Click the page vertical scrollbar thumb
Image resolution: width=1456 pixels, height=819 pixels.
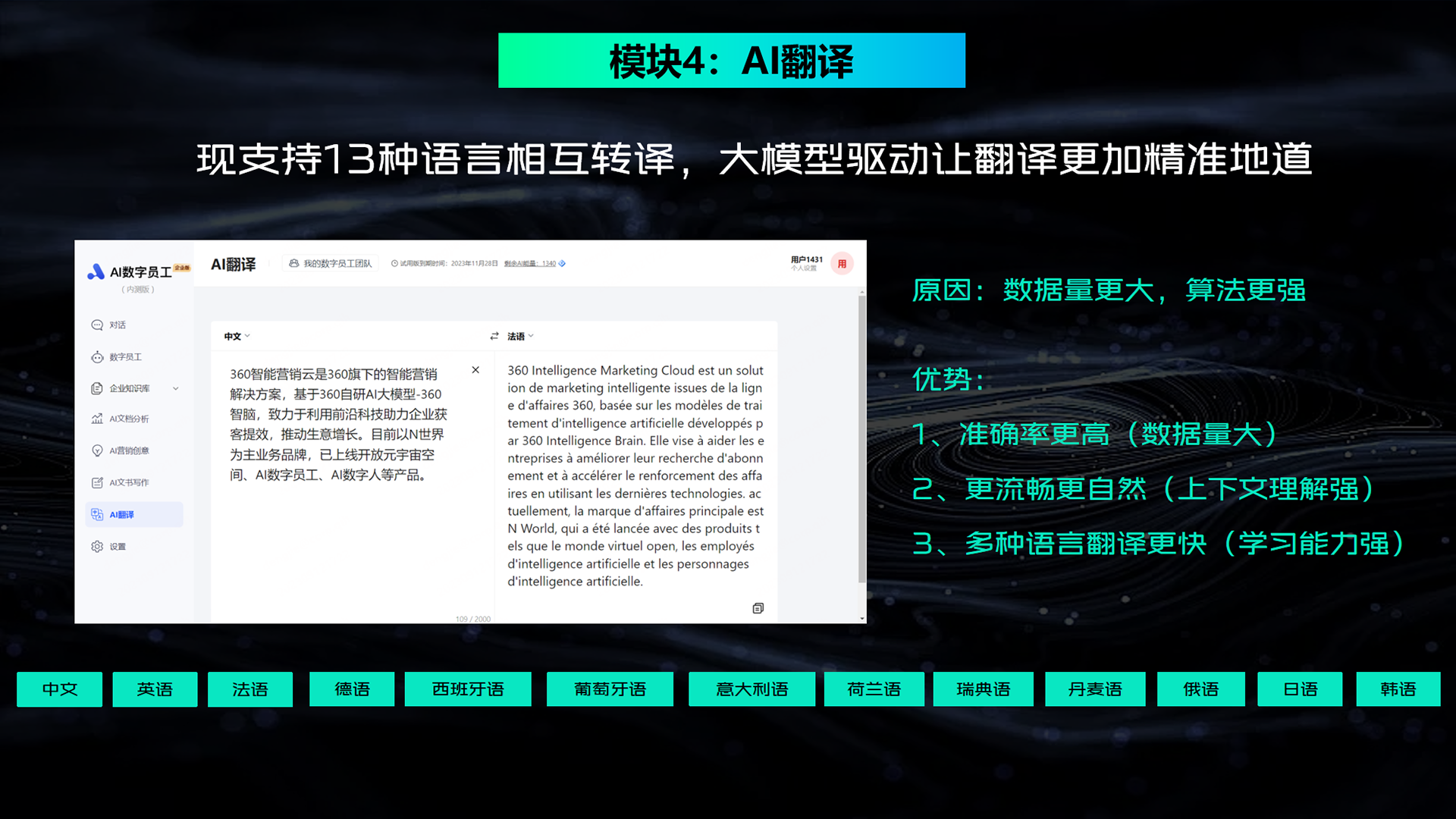point(861,438)
